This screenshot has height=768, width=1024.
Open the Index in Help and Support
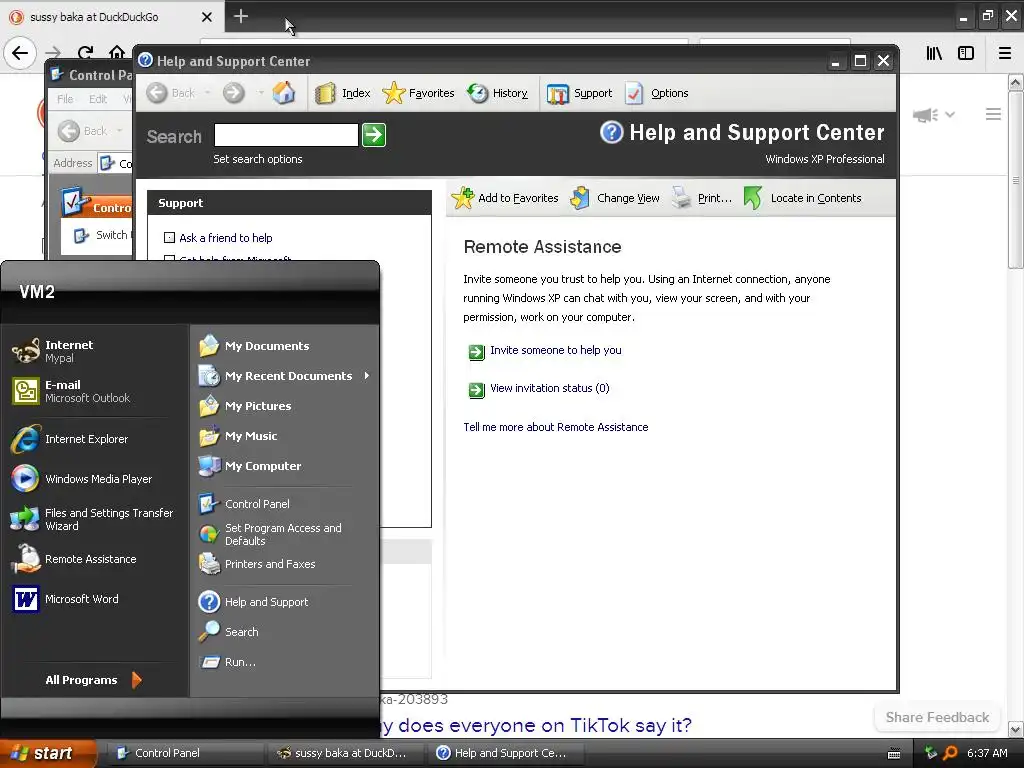click(343, 93)
